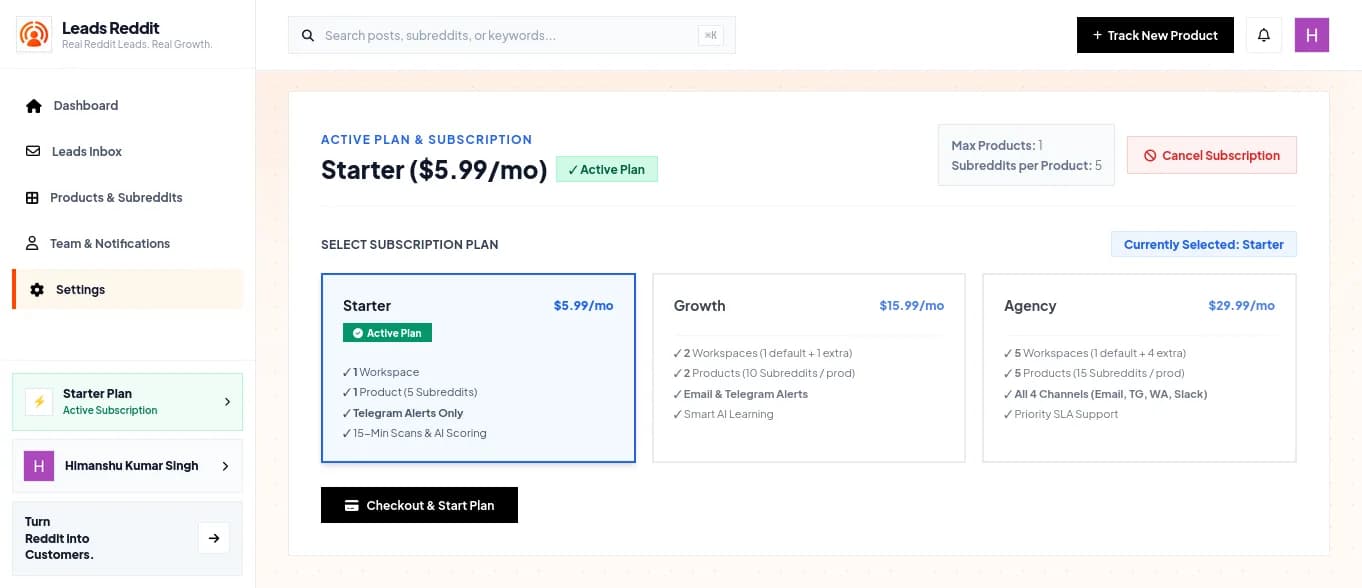
Task: Click Email & Telegram Alerts feature text
Action: pyautogui.click(x=746, y=394)
